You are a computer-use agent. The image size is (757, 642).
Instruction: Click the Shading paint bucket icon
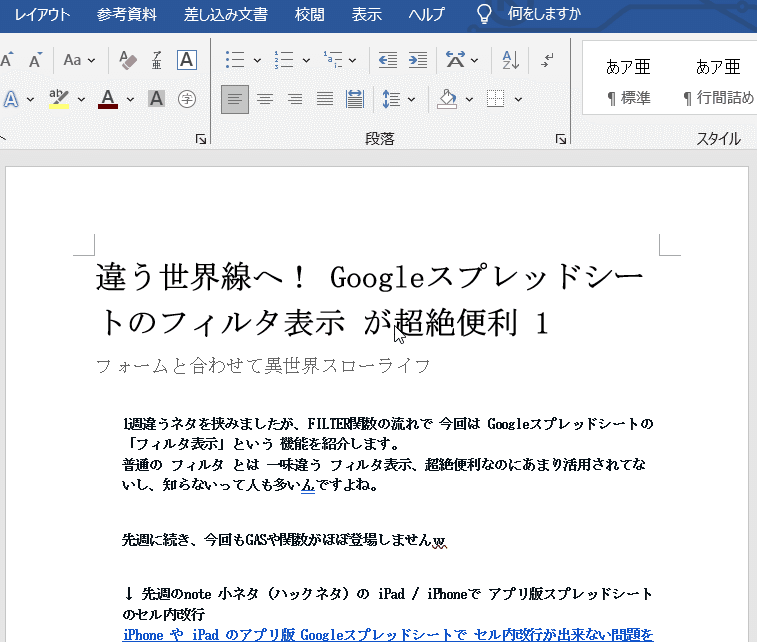coord(447,99)
